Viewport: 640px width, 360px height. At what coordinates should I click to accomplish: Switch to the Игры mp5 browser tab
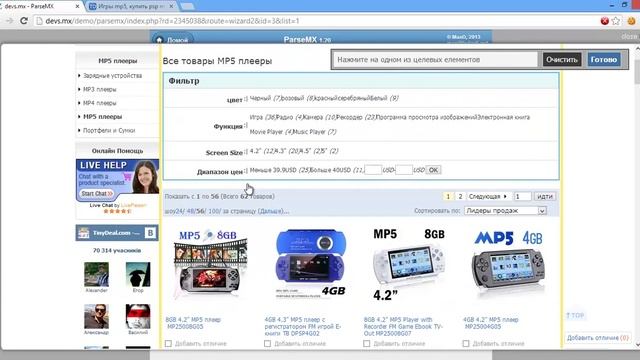(x=131, y=7)
